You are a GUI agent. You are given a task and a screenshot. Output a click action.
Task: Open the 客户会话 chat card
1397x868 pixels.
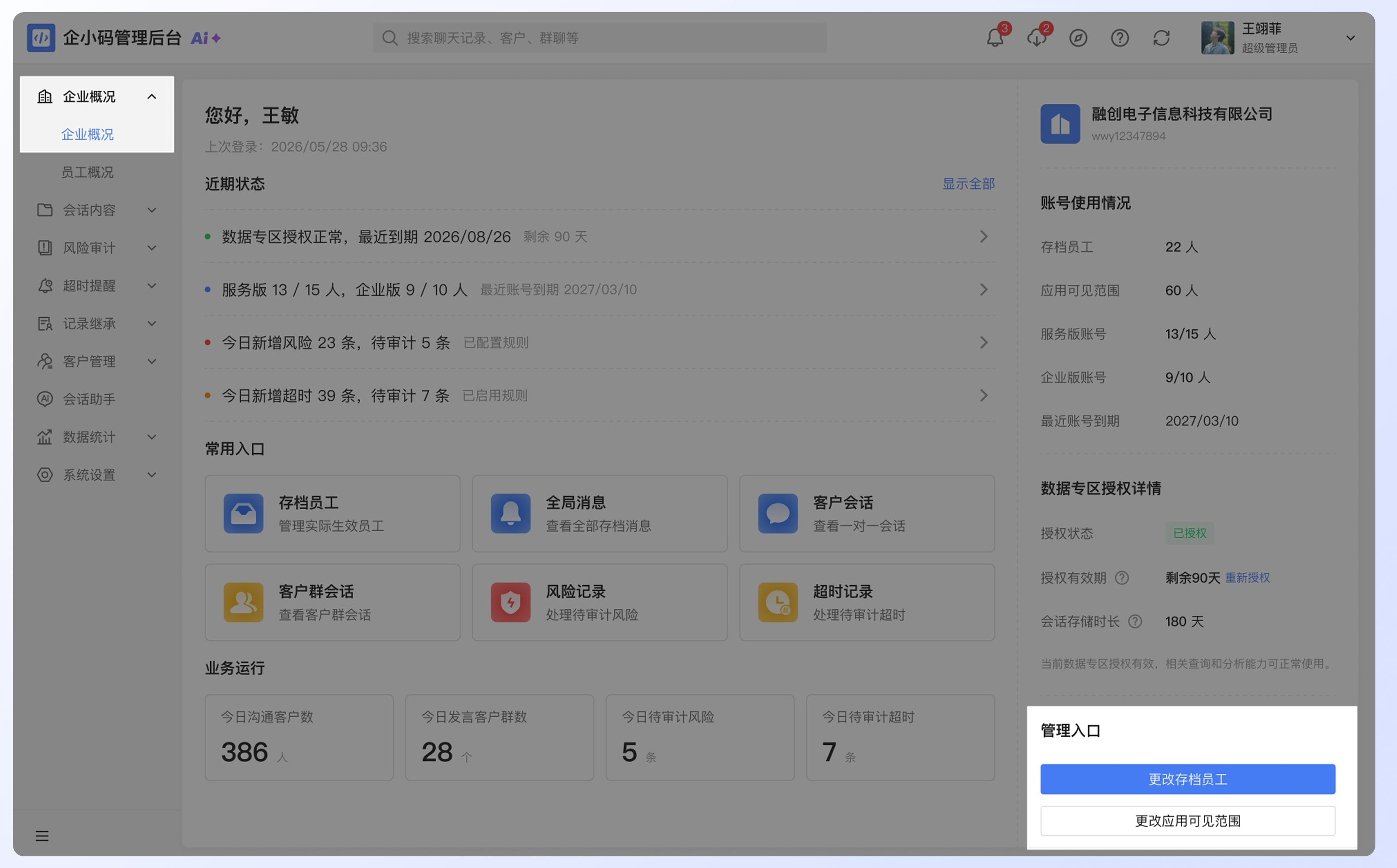[867, 513]
